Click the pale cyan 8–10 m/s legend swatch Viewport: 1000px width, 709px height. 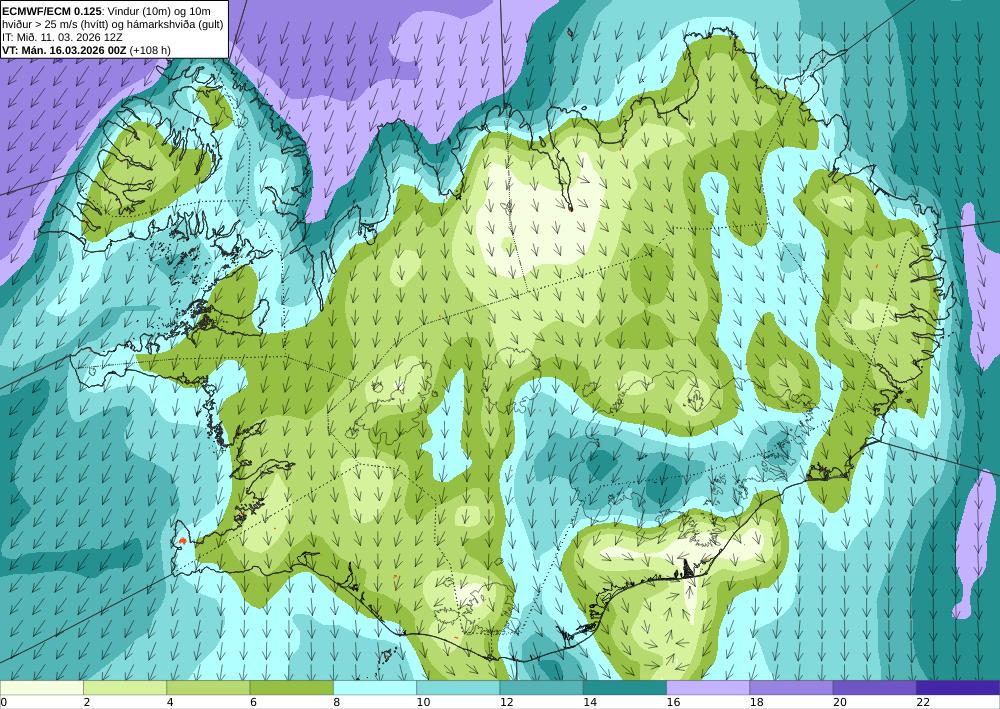click(375, 688)
